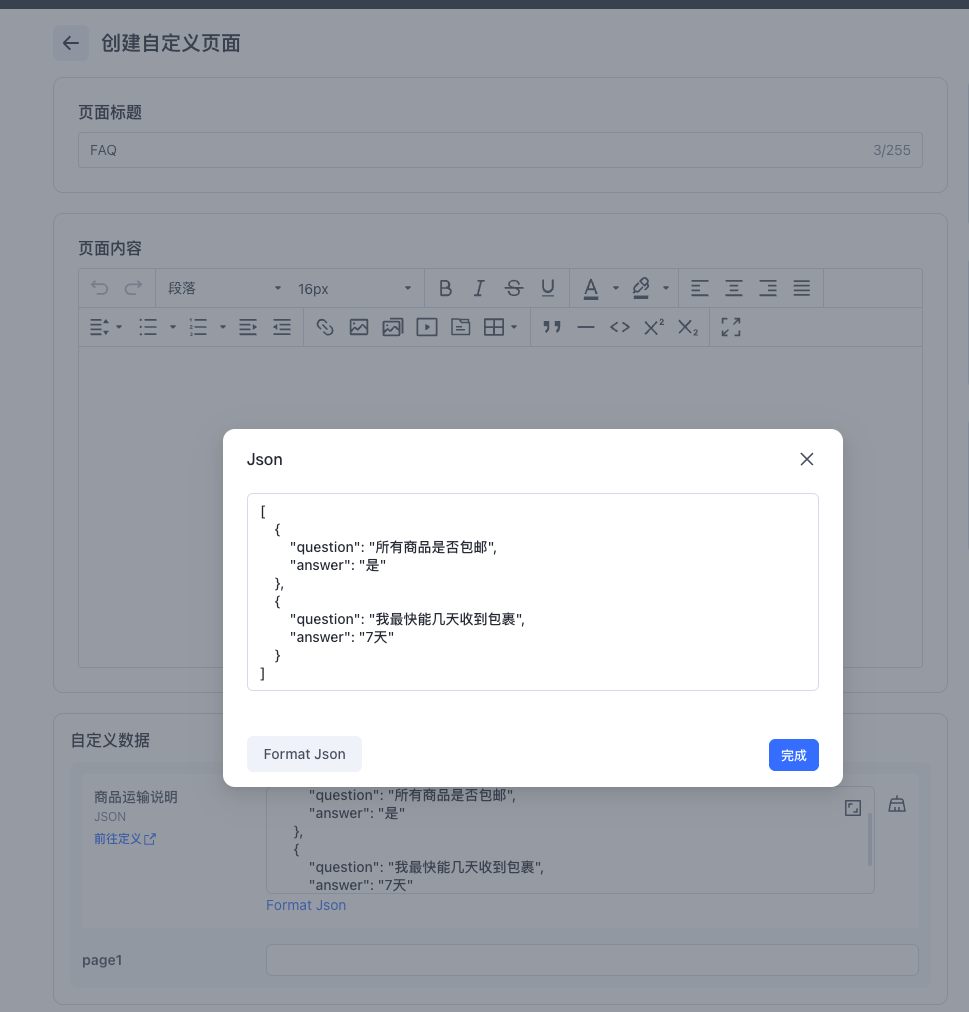Click the Format Json button in dialog
Image resolution: width=969 pixels, height=1012 pixels.
point(304,754)
